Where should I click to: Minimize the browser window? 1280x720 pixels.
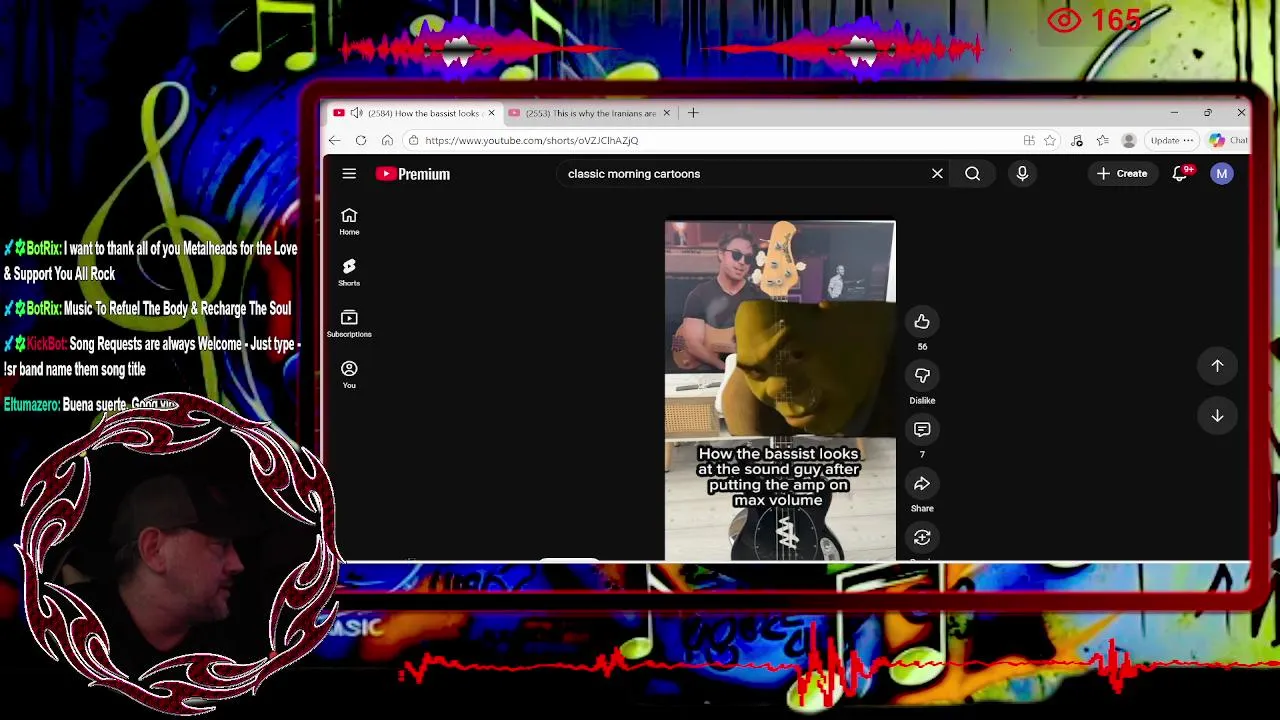1174,113
